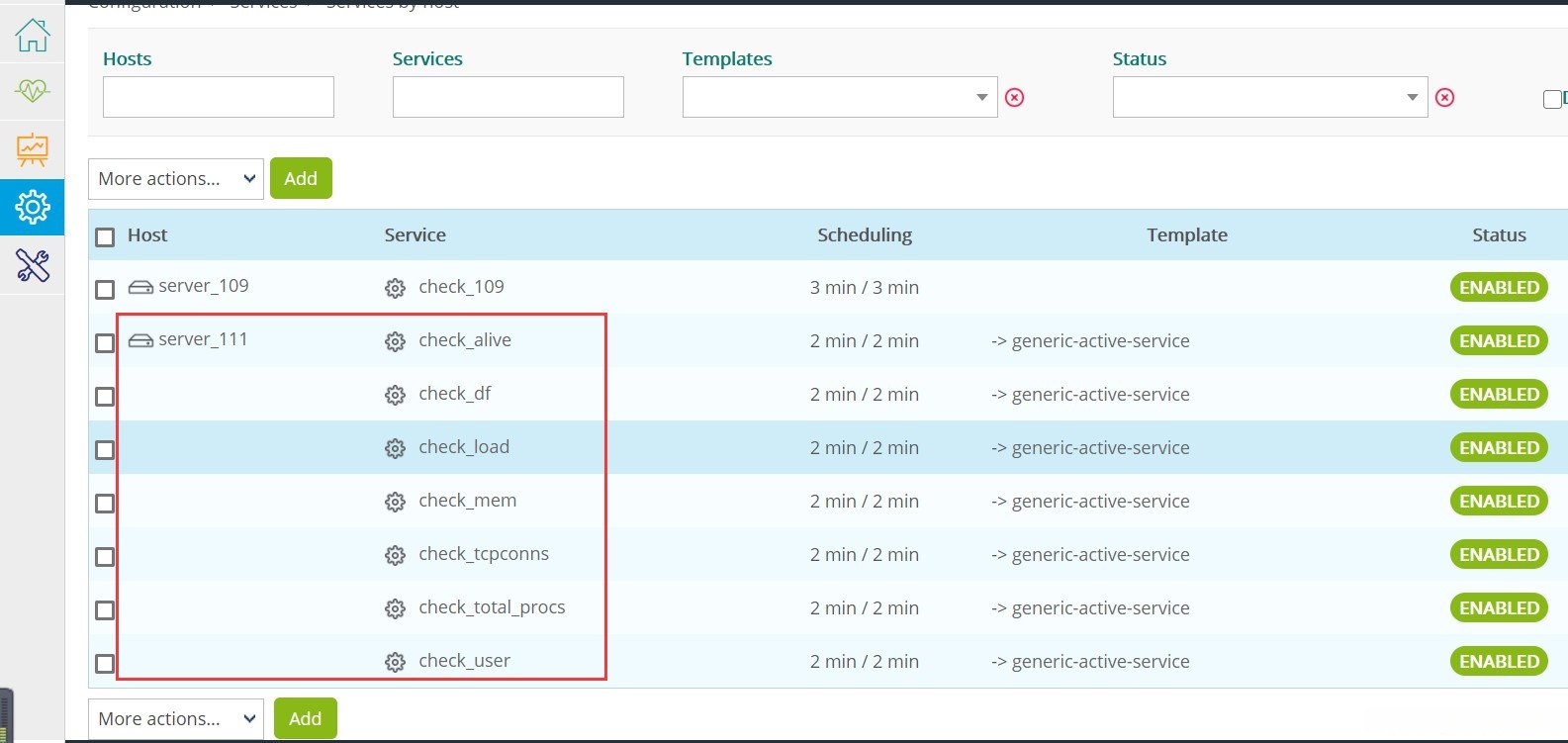Open generic-active-service template for check_user
This screenshot has height=743, width=1568.
click(1101, 662)
